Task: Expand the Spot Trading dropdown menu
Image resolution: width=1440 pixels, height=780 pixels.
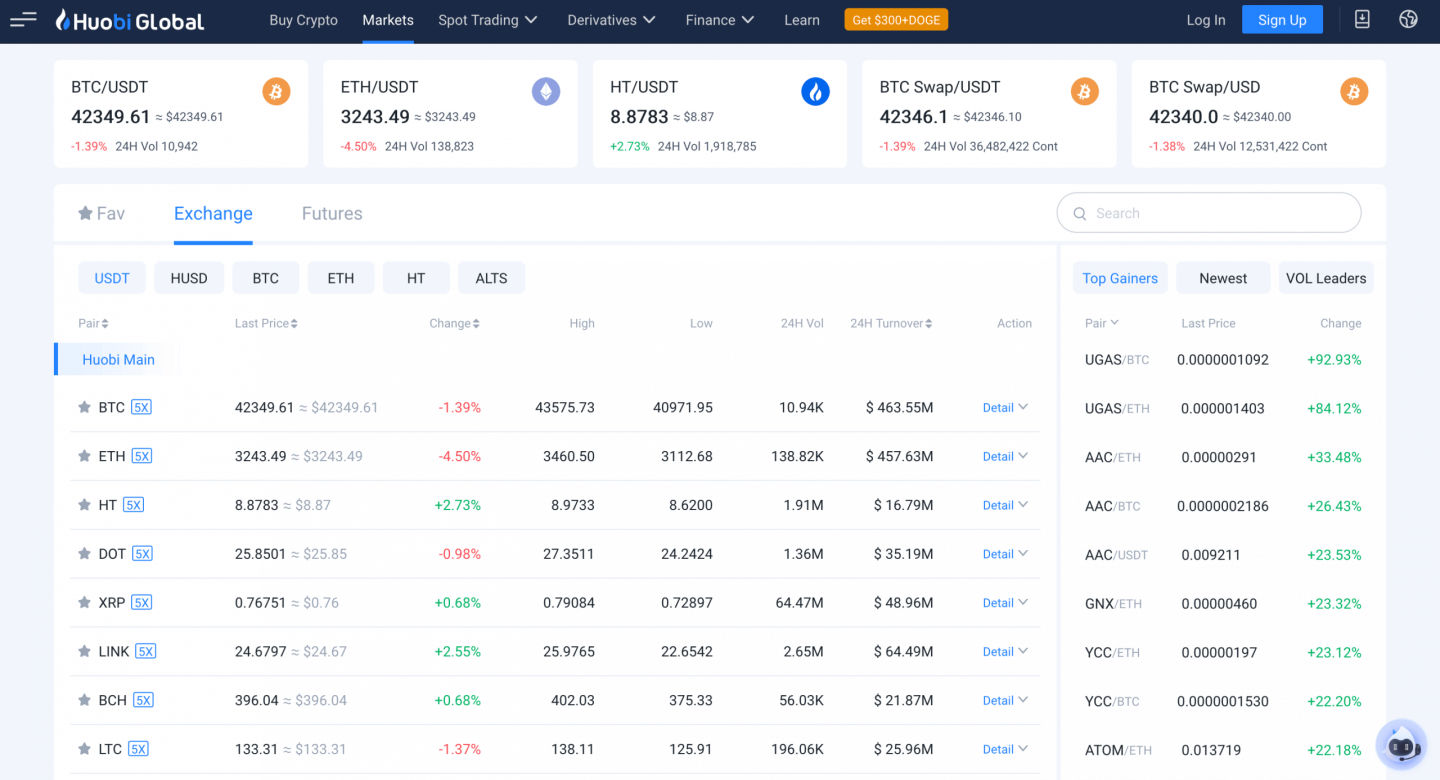Action: 488,20
